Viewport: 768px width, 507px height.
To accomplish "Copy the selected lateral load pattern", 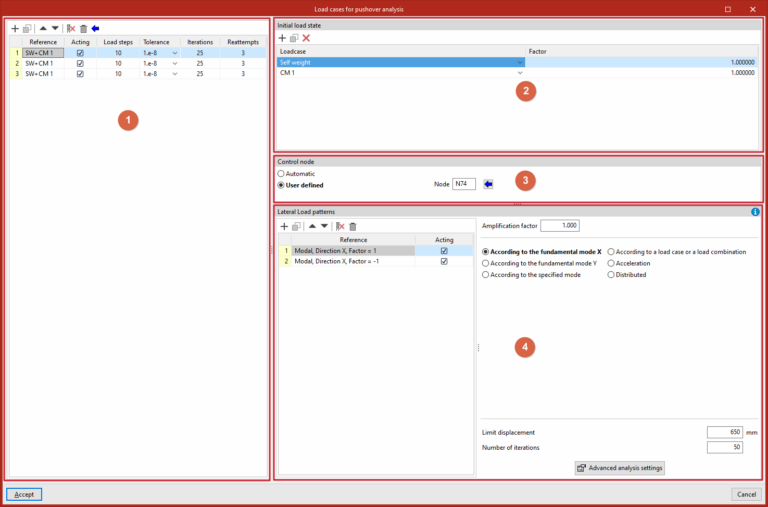I will pyautogui.click(x=296, y=226).
